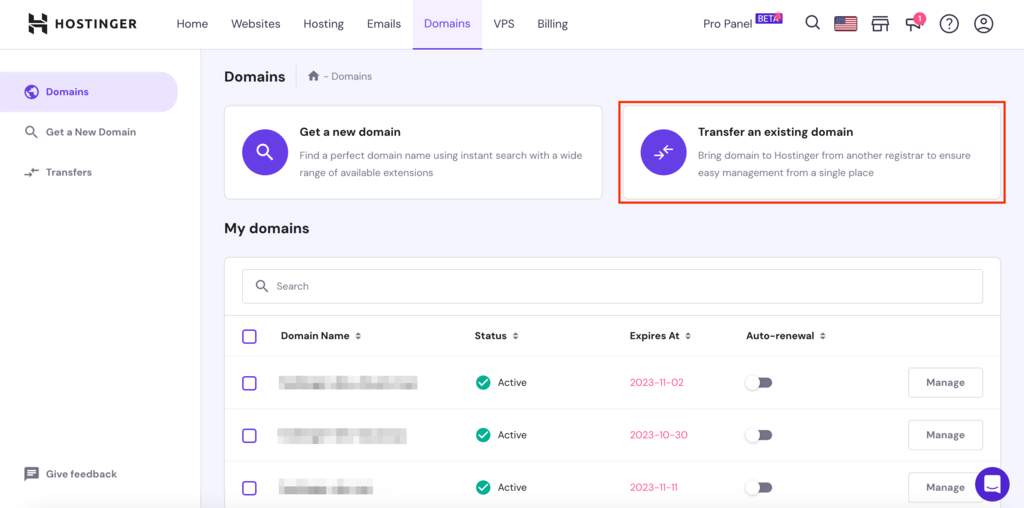The image size is (1024, 508).
Task: Toggle auto-renewal for domain expiring 2023-10-30
Action: (759, 435)
